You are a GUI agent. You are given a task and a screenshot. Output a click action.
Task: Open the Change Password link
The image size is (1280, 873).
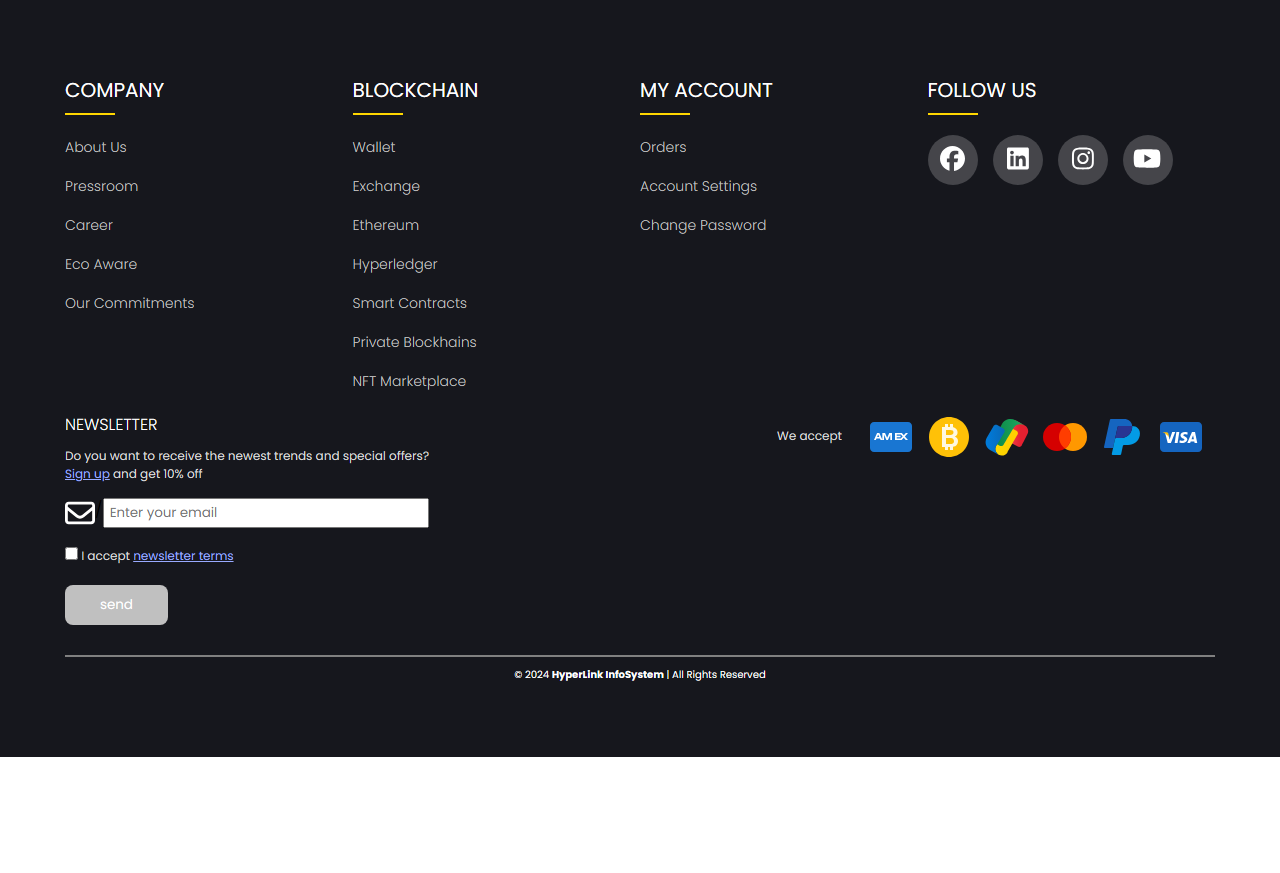(703, 225)
